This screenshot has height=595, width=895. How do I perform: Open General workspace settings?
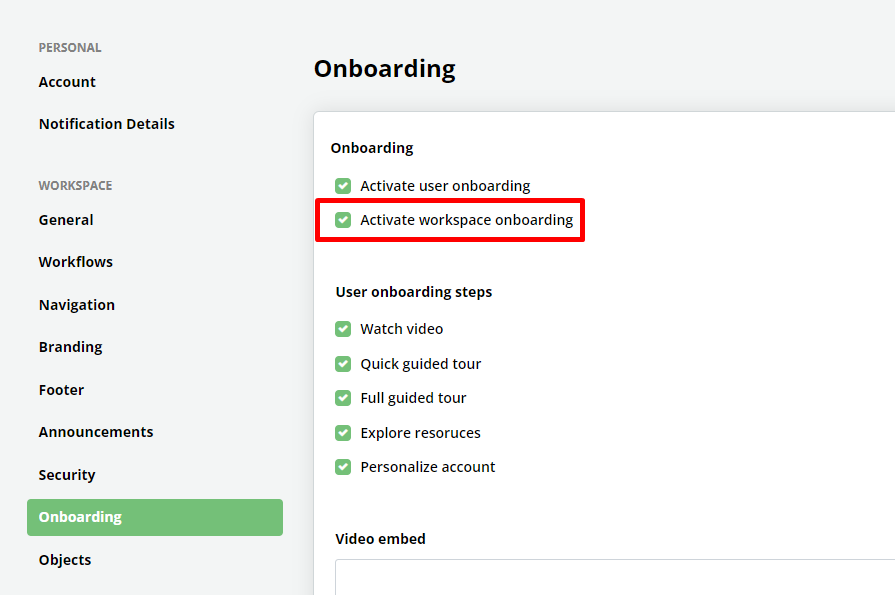(66, 220)
